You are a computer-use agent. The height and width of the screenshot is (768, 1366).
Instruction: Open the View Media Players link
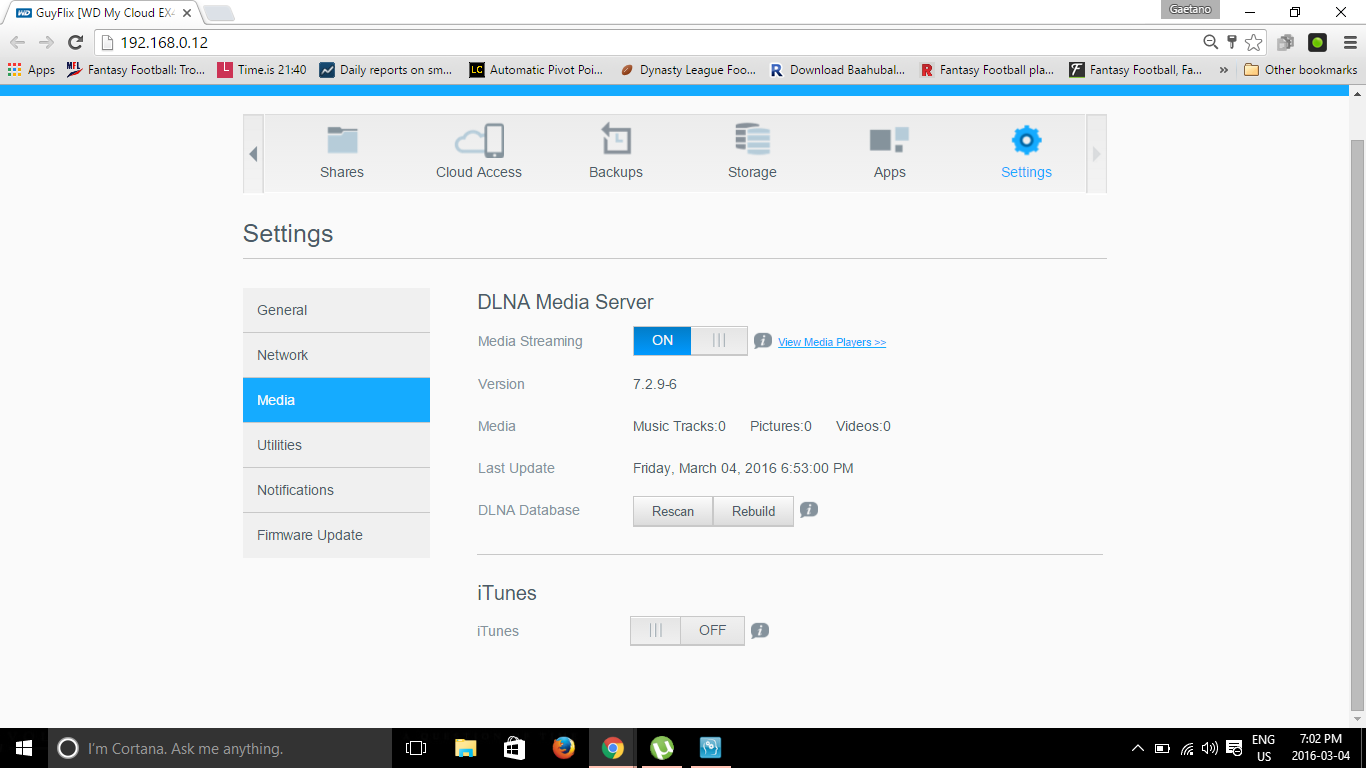coord(832,342)
